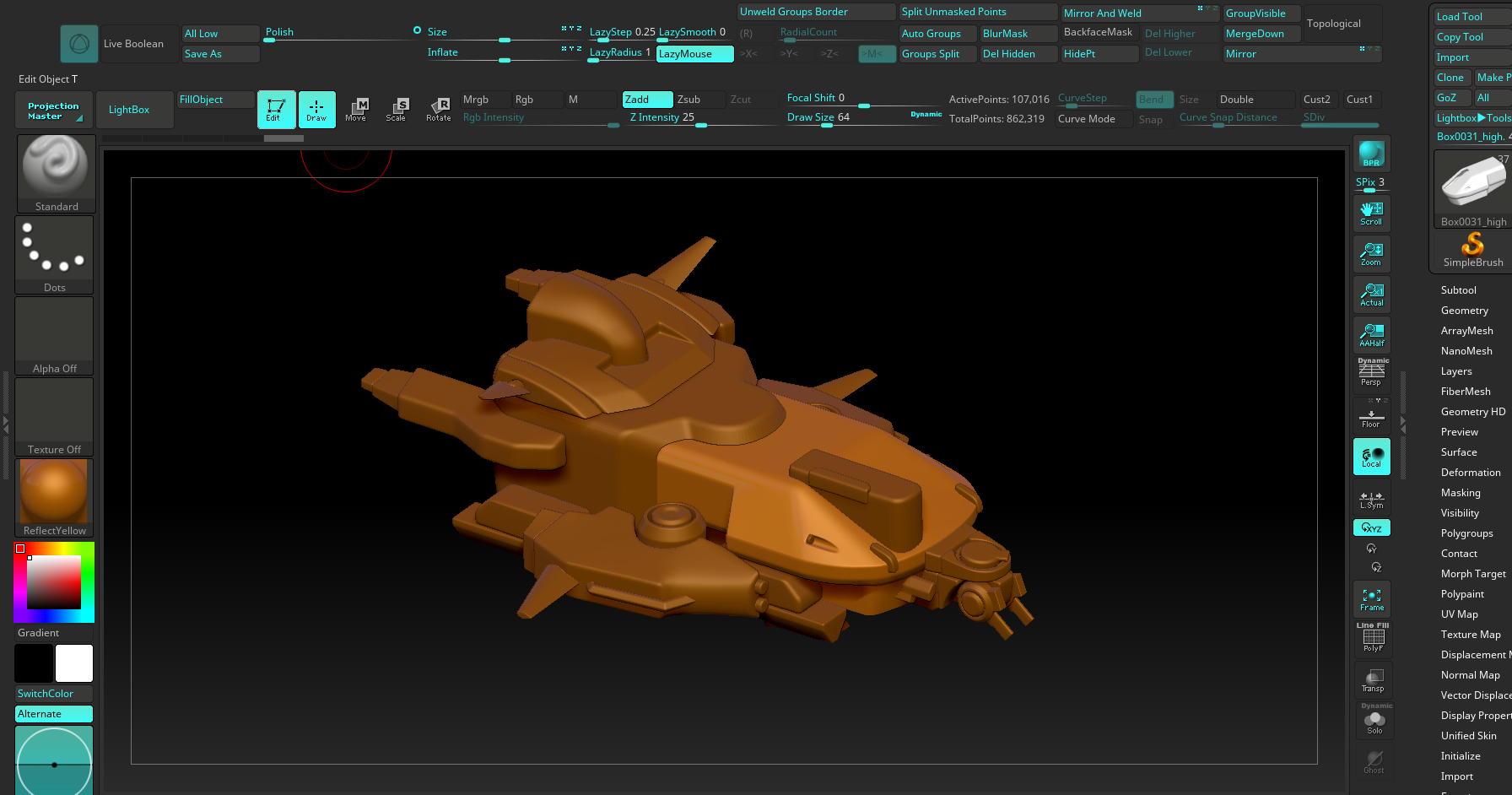Pick a color in the color picker square
This screenshot has height=795, width=1512.
click(54, 582)
